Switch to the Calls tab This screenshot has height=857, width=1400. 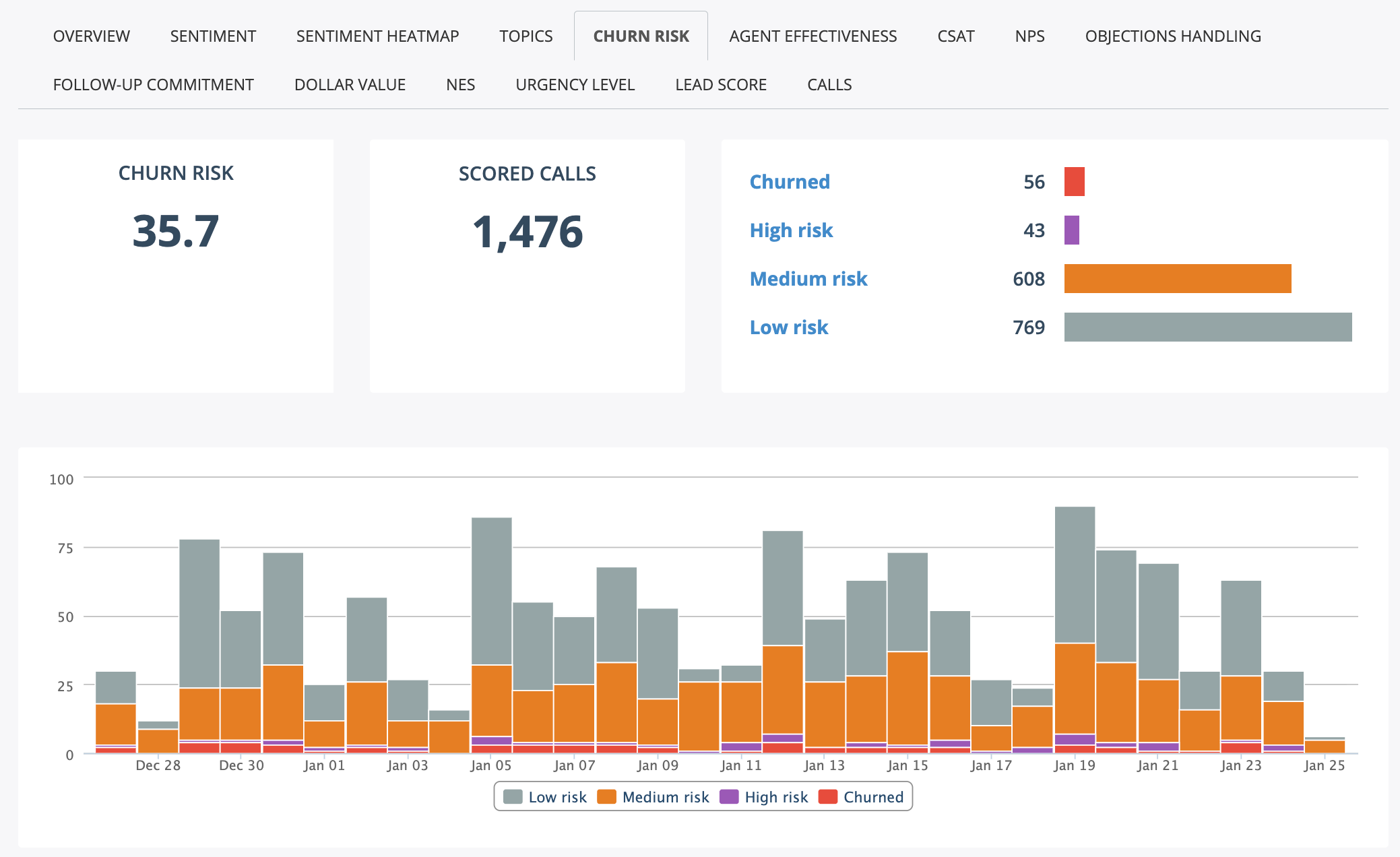(x=830, y=85)
